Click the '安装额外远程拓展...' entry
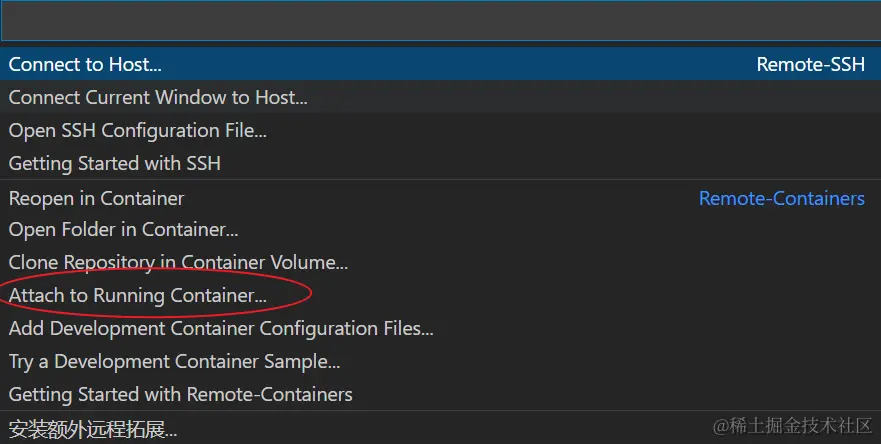Image resolution: width=881 pixels, height=444 pixels. [x=93, y=430]
